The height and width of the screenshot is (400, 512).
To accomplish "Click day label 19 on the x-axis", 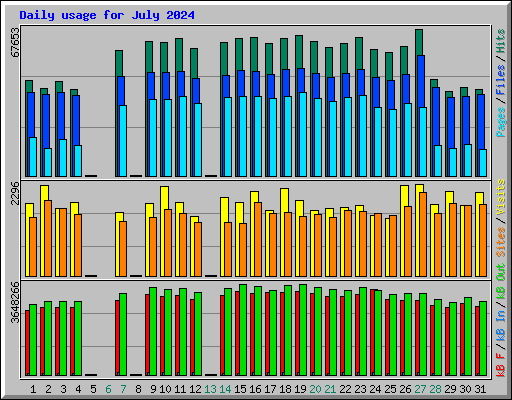I will (300, 389).
